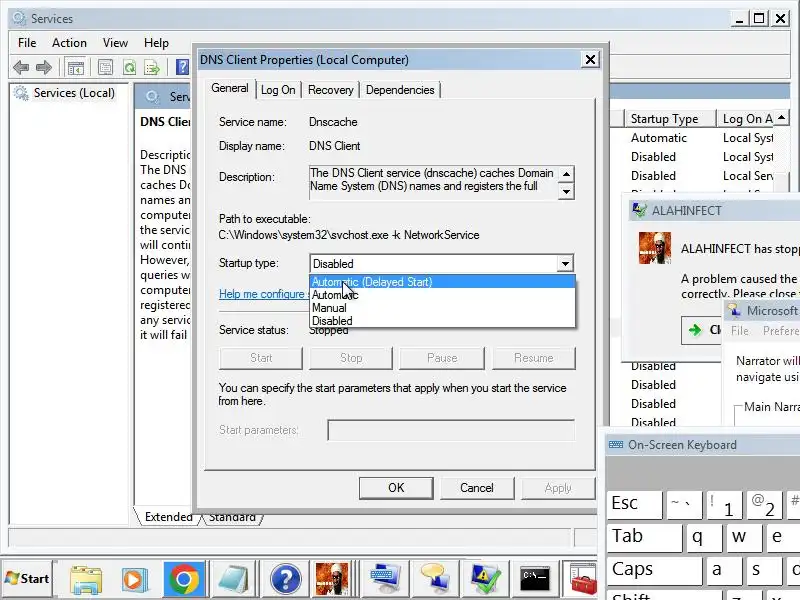Select Automatic (Delayed Start) startup option
The image size is (800, 600).
442,282
